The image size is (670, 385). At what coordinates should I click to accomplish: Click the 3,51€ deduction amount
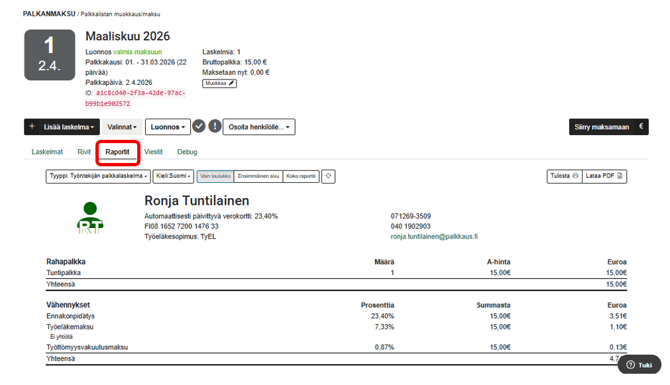pyautogui.click(x=618, y=316)
